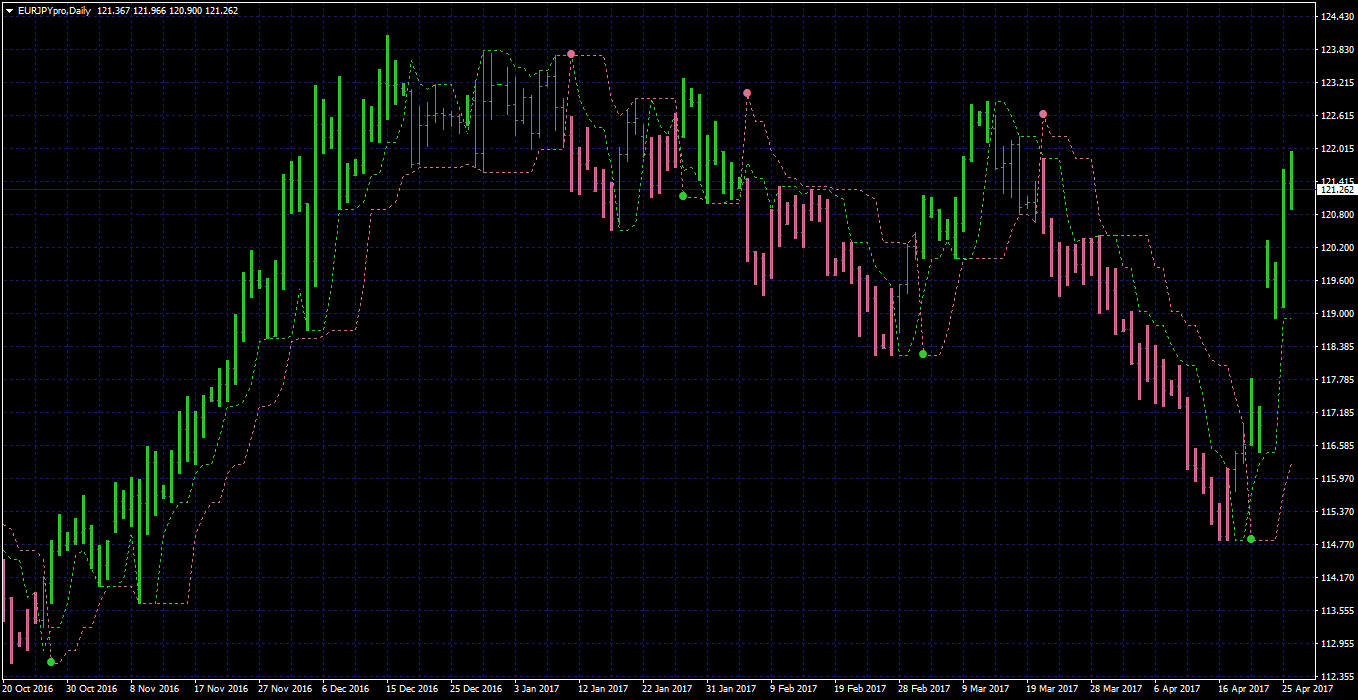Click the 9 Mar 2017 date on time axis

pos(986,689)
